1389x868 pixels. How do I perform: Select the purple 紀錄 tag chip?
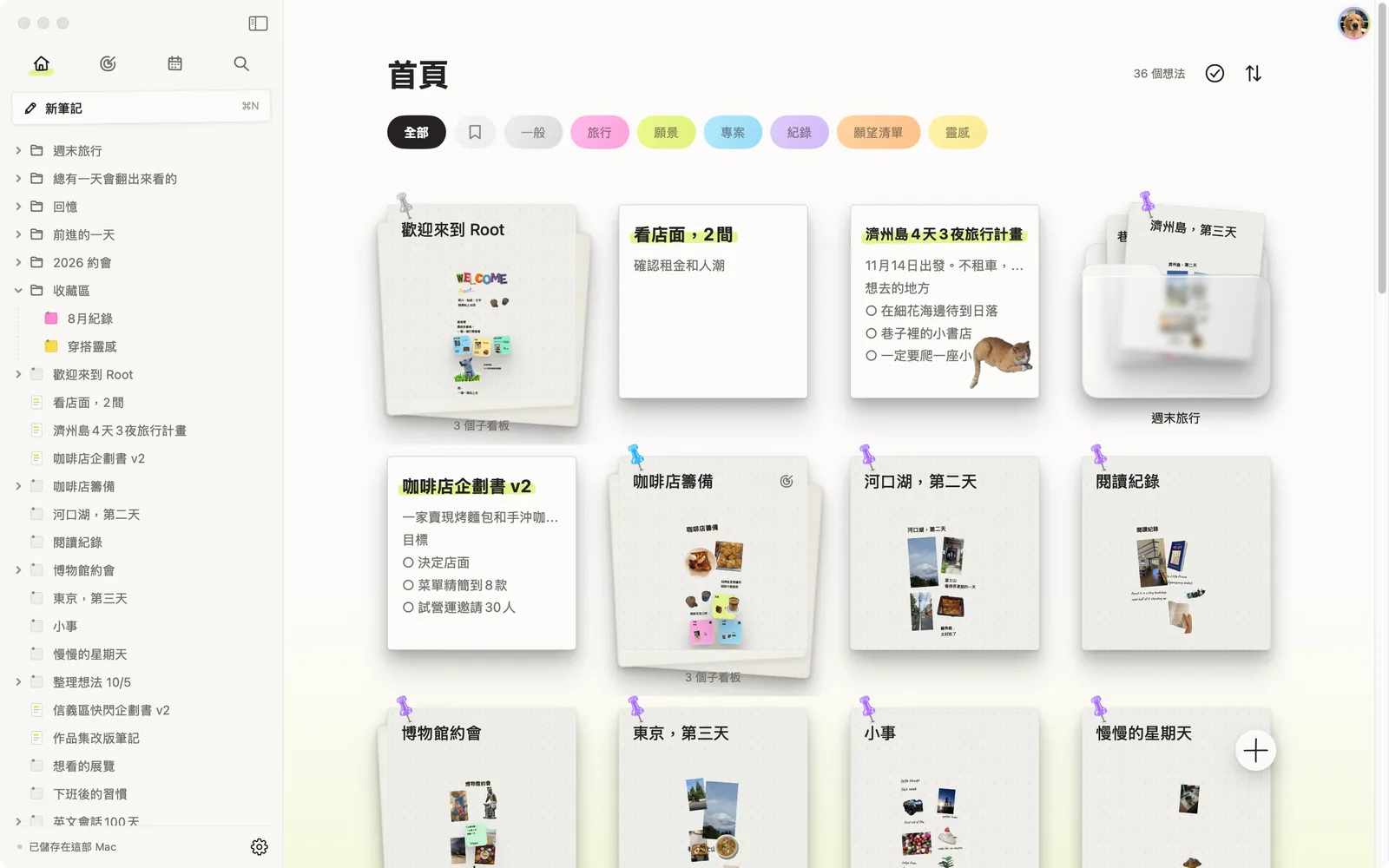tap(799, 132)
